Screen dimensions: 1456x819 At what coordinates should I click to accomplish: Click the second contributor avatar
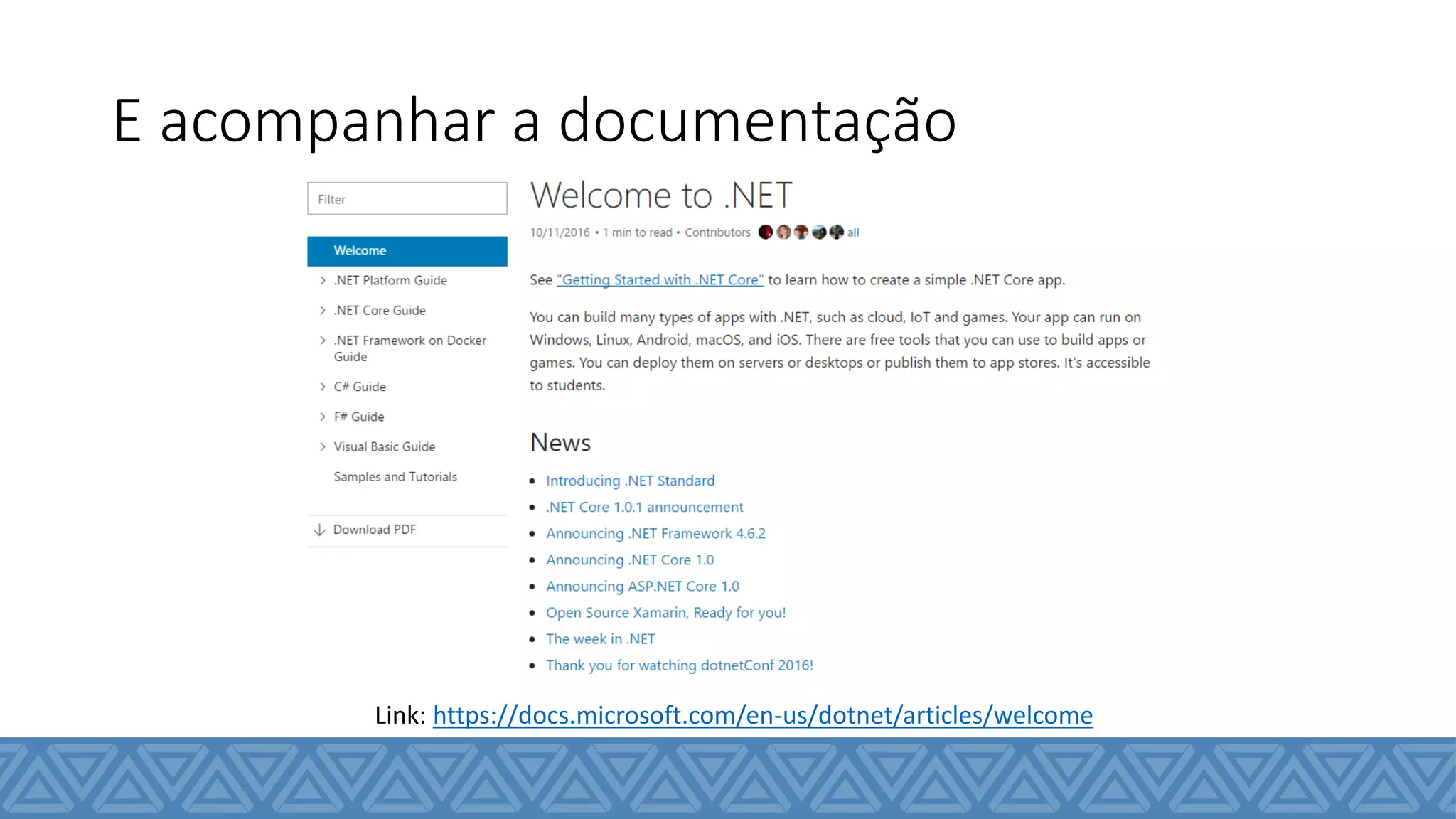pyautogui.click(x=783, y=232)
